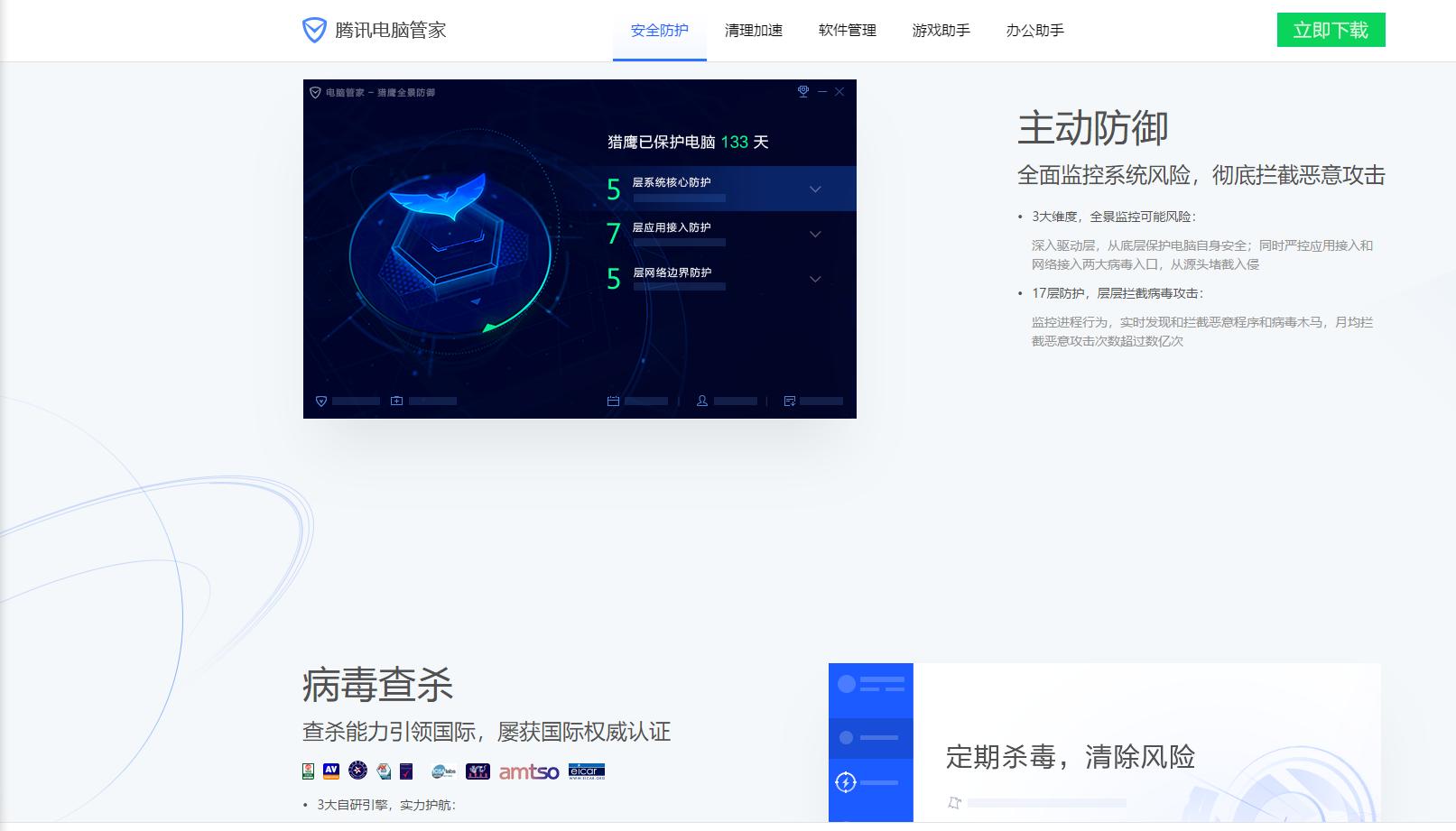This screenshot has height=831, width=1456.
Task: Select the shield icon in the app status bar
Action: (x=320, y=400)
